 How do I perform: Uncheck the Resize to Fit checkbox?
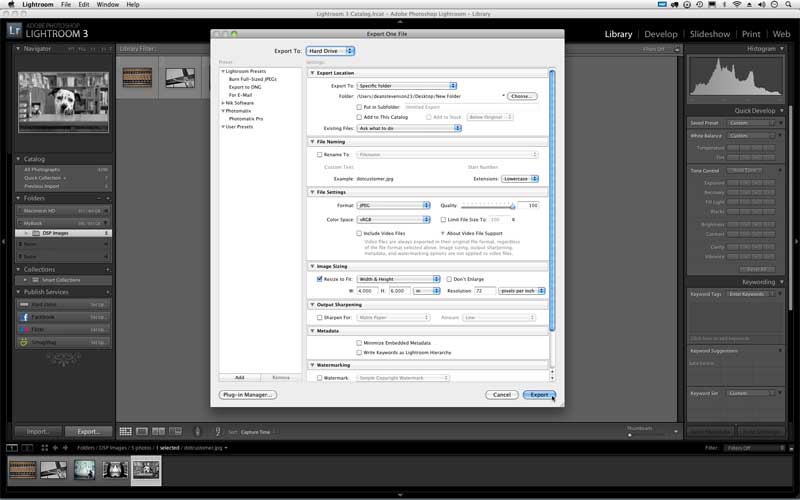point(319,279)
